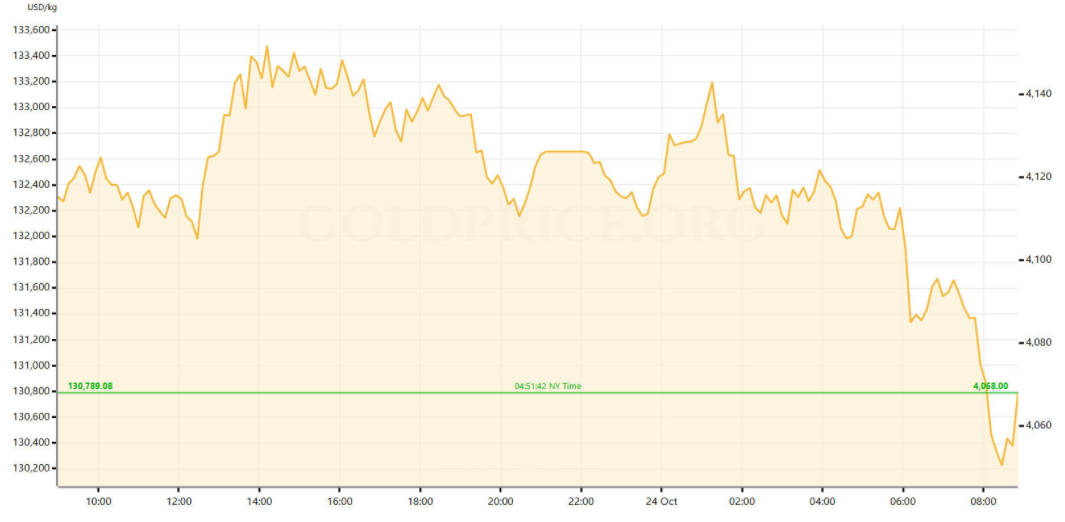1065x522 pixels.
Task: Select the 10:00 time axis label
Action: [98, 500]
